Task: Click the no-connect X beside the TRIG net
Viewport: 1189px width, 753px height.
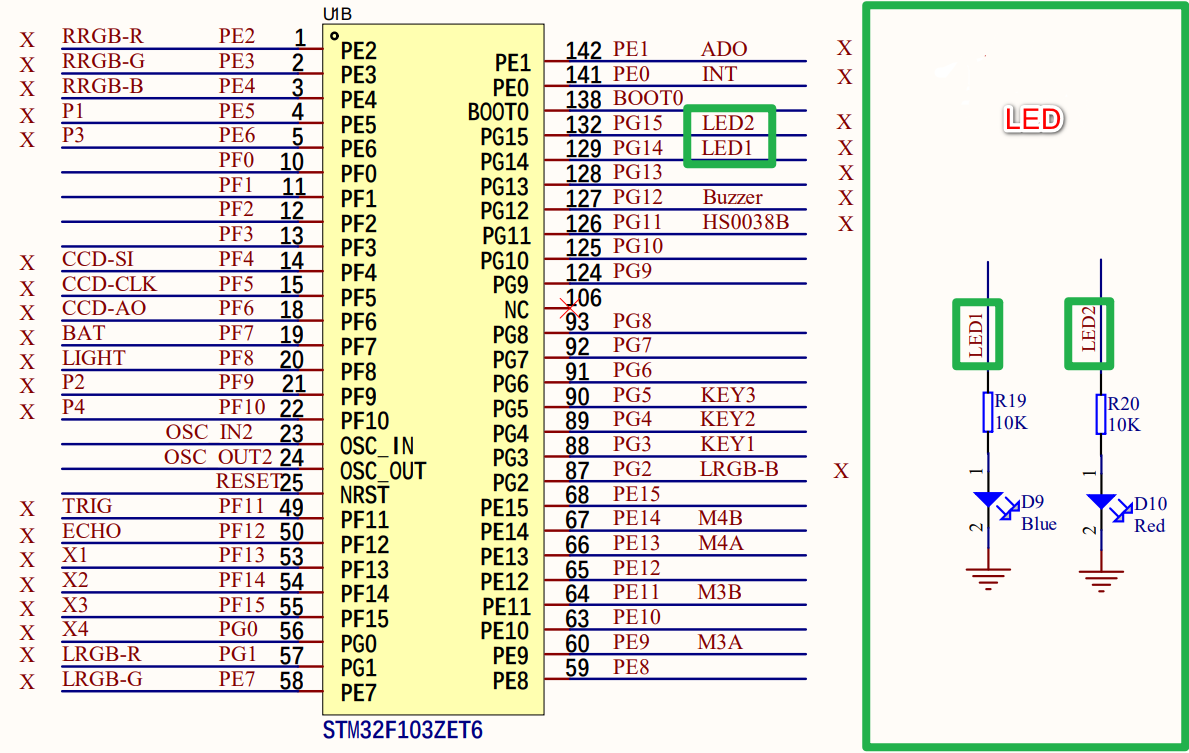Action: tap(27, 509)
